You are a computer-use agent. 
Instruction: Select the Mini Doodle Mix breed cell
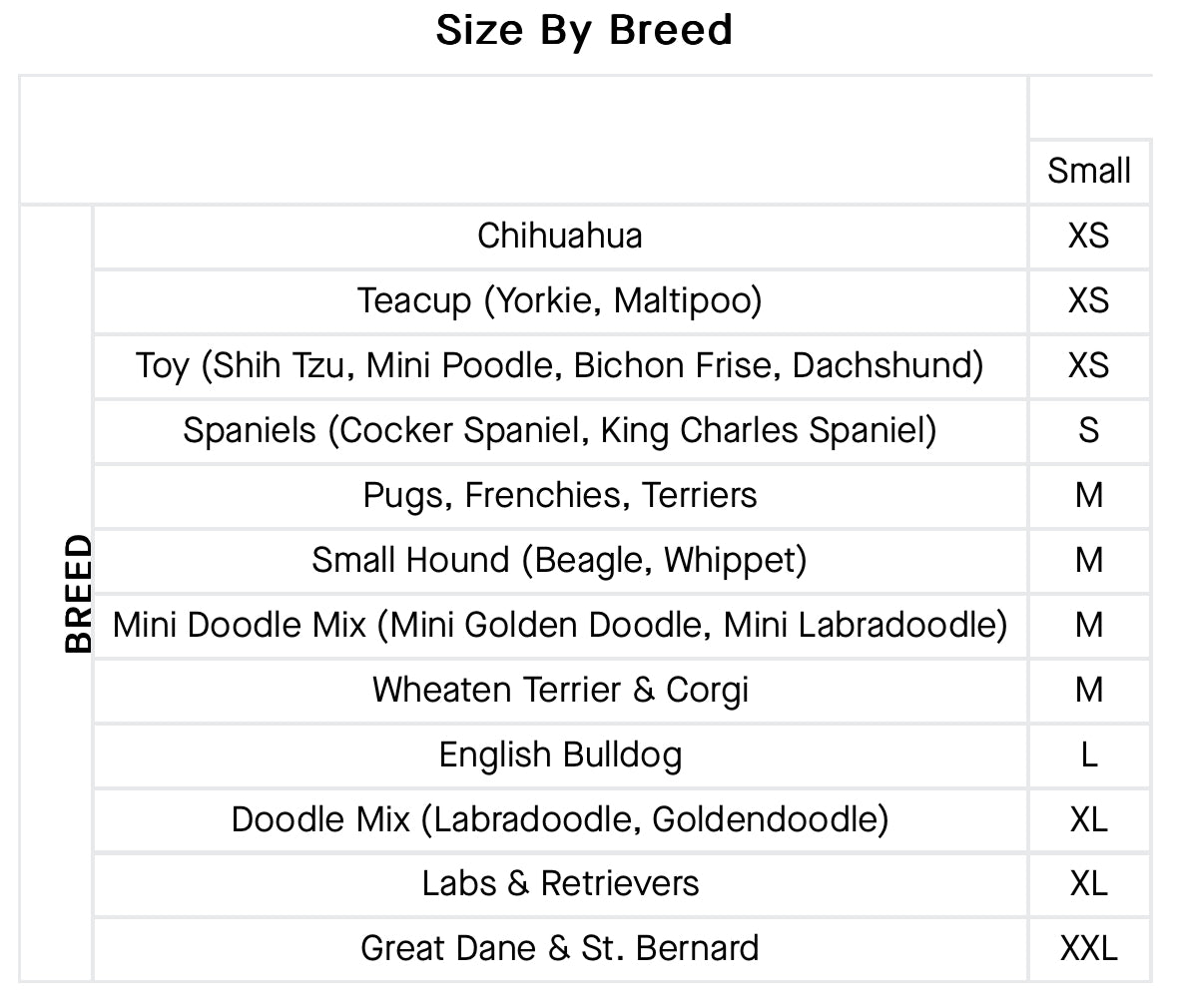(x=559, y=625)
